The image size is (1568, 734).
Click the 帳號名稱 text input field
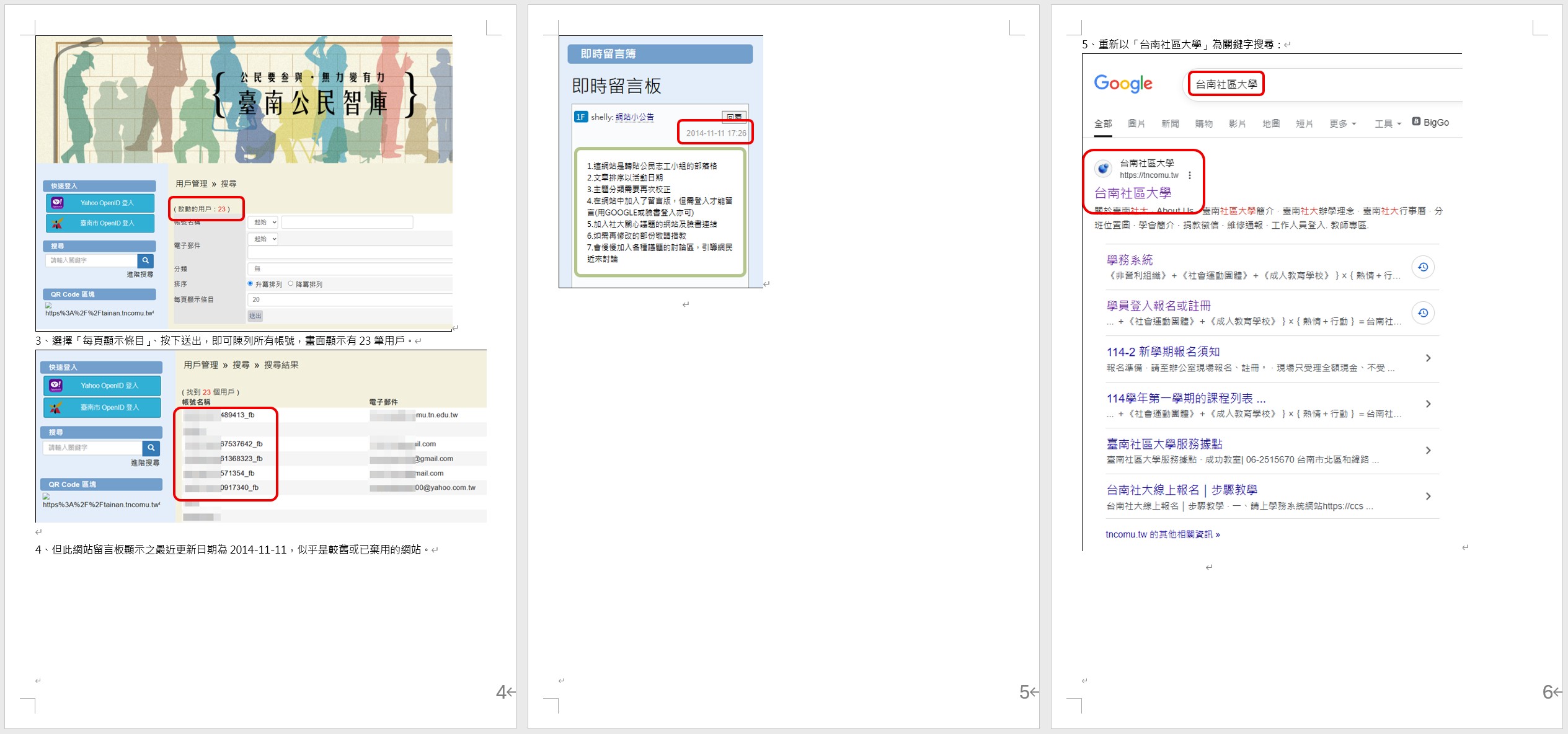pos(347,222)
